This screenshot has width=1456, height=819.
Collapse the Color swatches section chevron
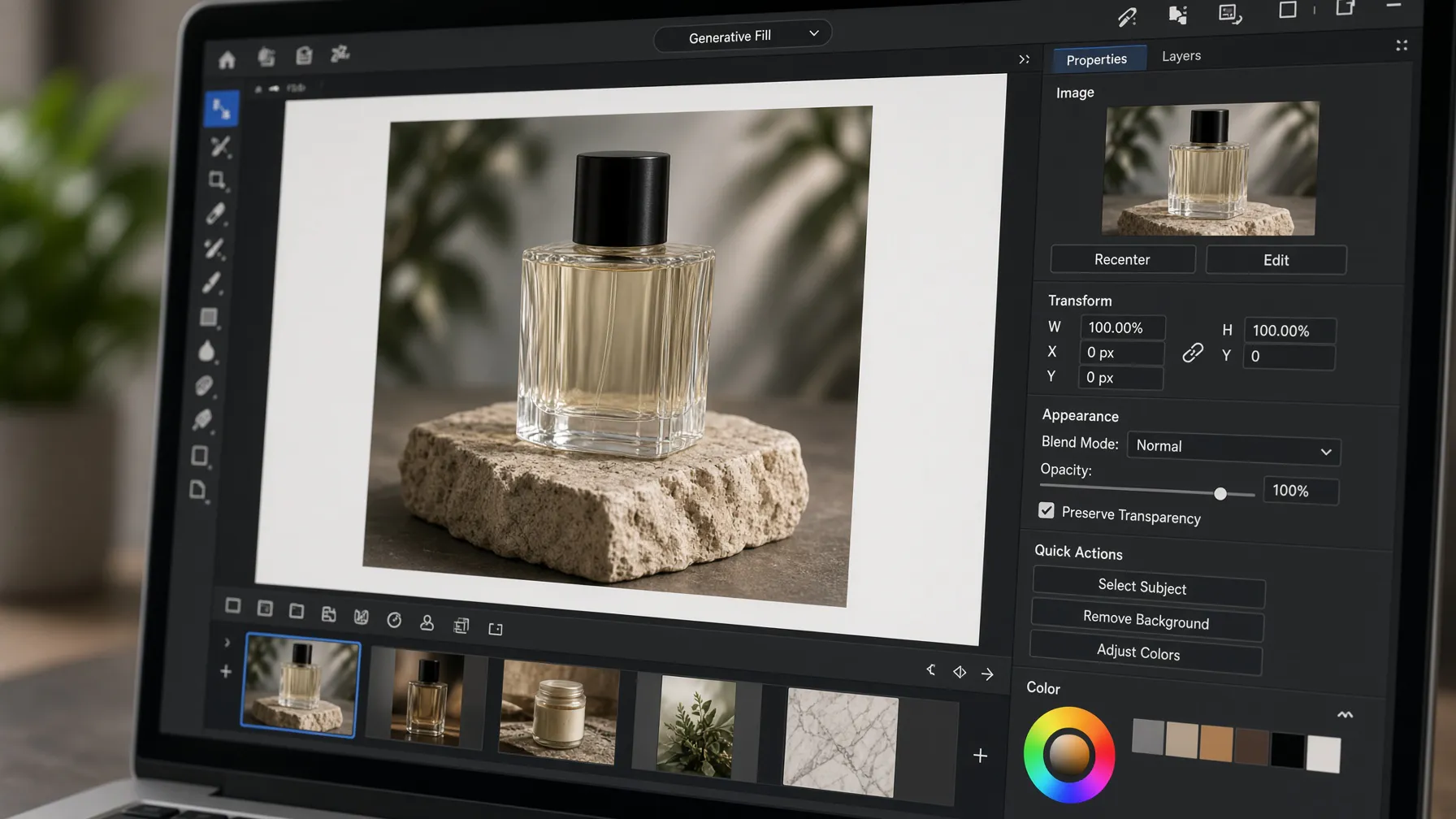1345,715
